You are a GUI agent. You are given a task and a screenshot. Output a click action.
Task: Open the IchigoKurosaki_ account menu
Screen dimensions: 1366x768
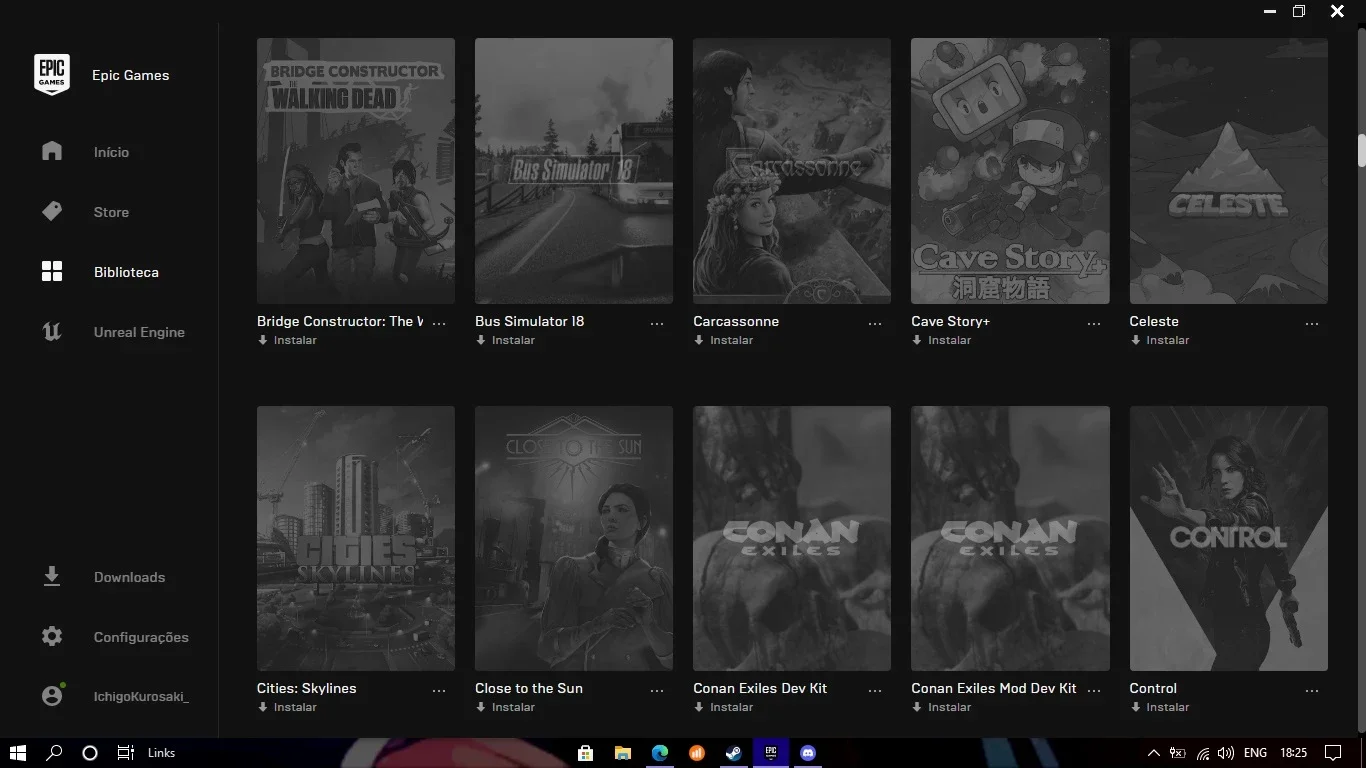point(141,696)
